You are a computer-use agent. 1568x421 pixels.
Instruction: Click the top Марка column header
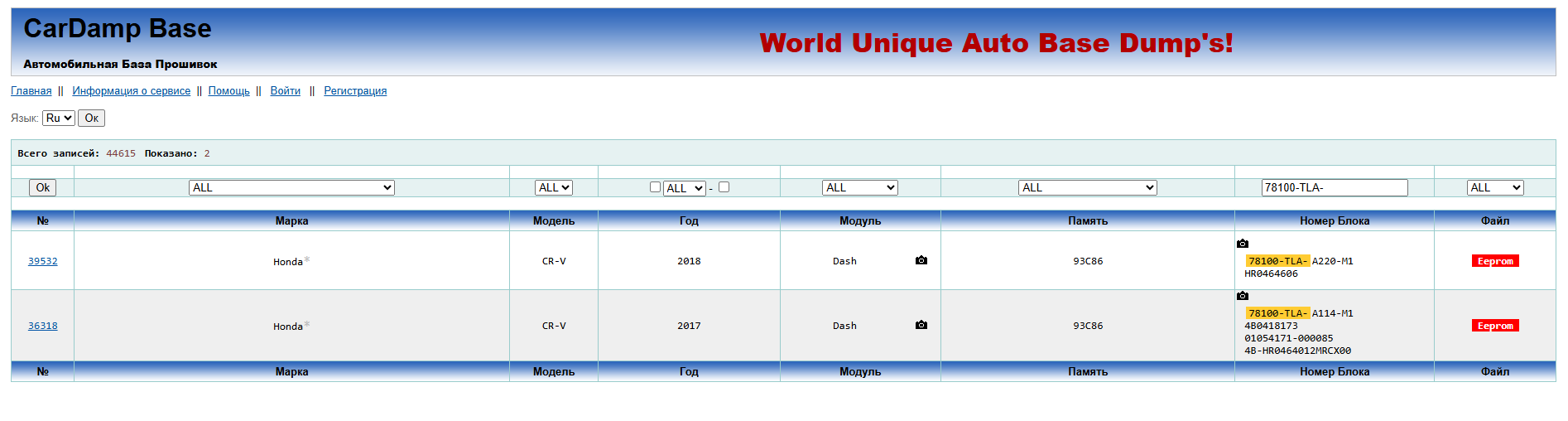pyautogui.click(x=291, y=220)
